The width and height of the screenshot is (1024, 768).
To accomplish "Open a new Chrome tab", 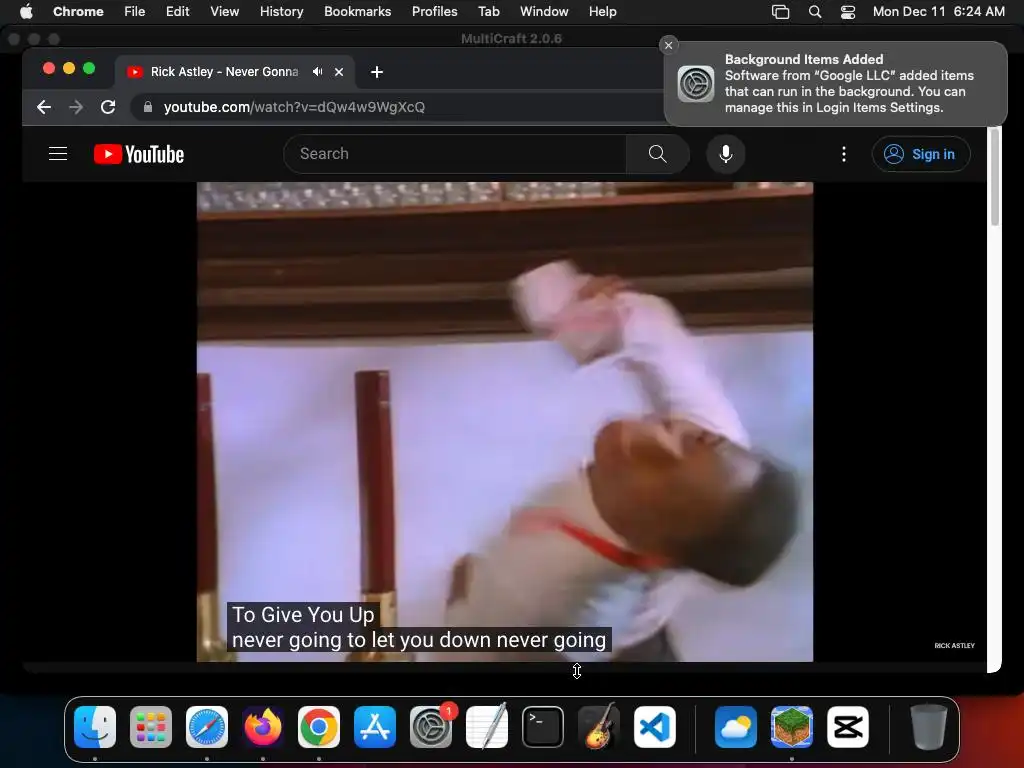I will (x=377, y=72).
